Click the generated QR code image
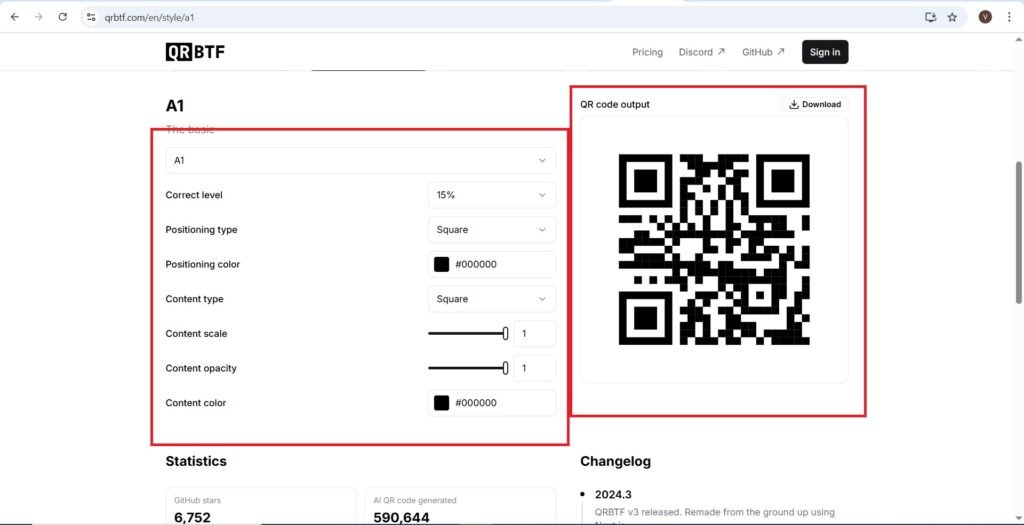The image size is (1024, 525). (x=714, y=249)
